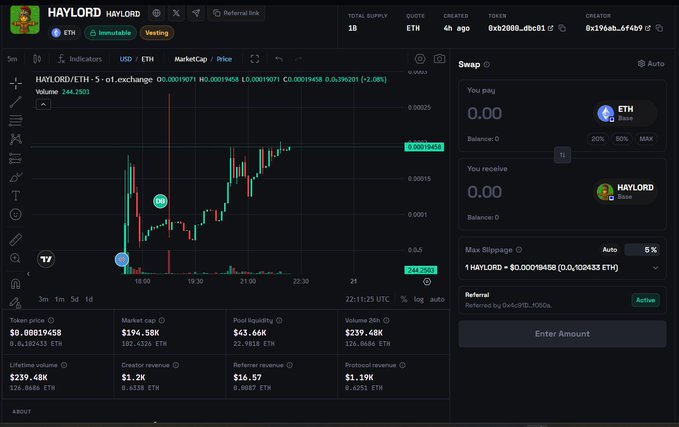Screen dimensions: 679x427
Task: Activate the zoom in tool
Action: click(x=16, y=259)
